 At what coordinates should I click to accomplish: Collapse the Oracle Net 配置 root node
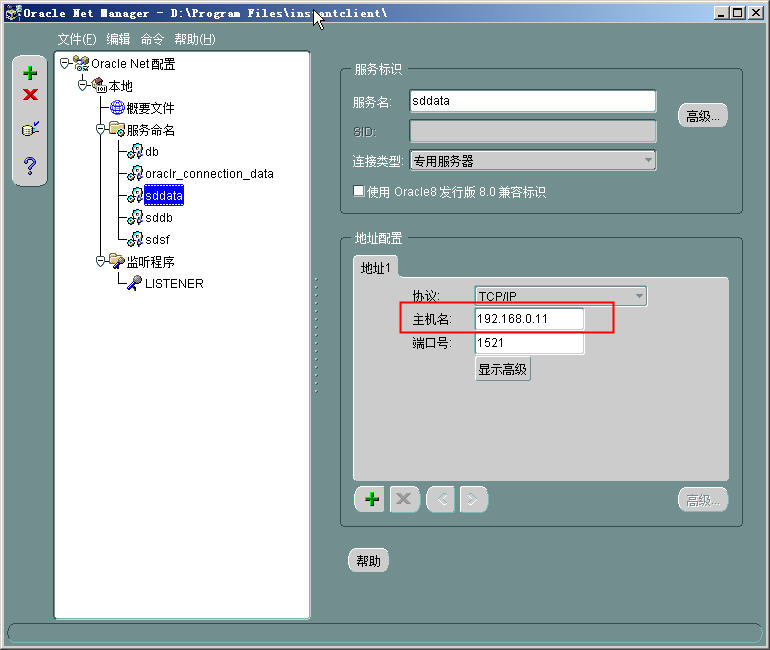(x=64, y=63)
